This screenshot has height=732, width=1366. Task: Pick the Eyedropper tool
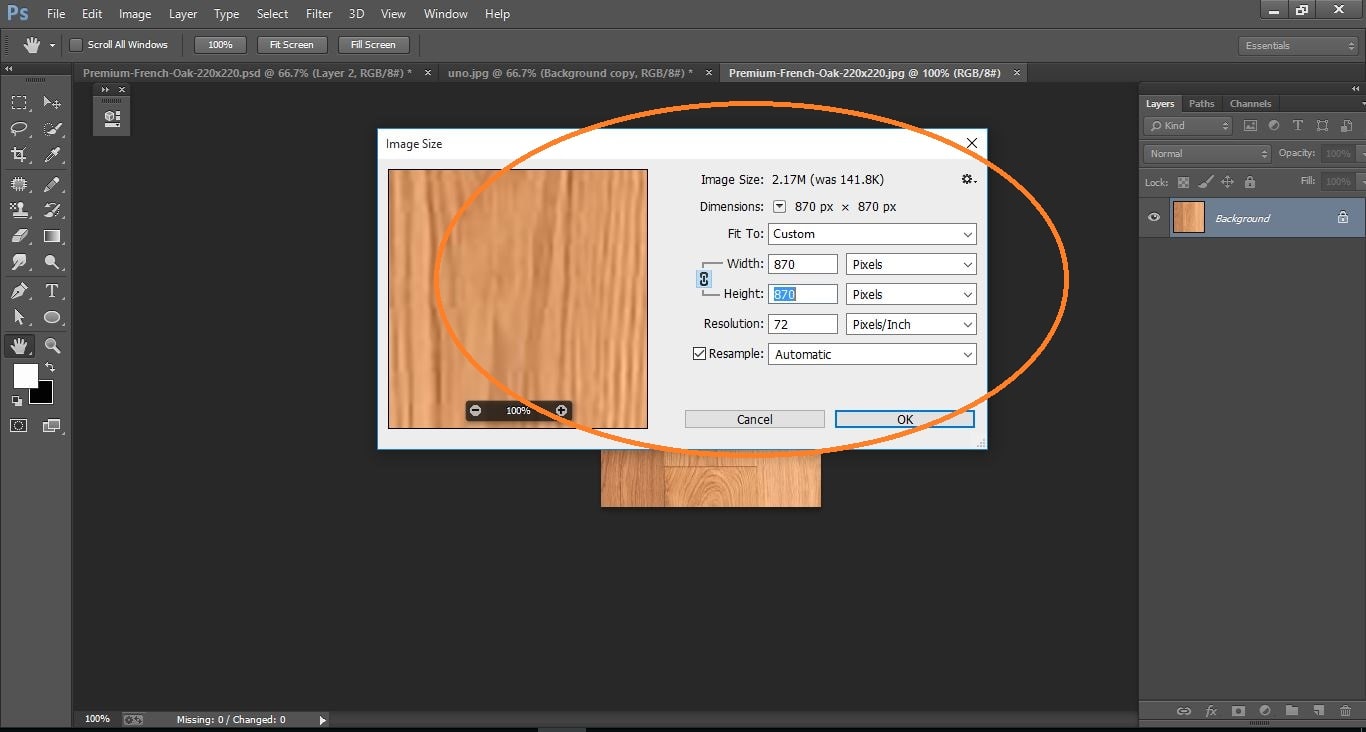[x=52, y=155]
